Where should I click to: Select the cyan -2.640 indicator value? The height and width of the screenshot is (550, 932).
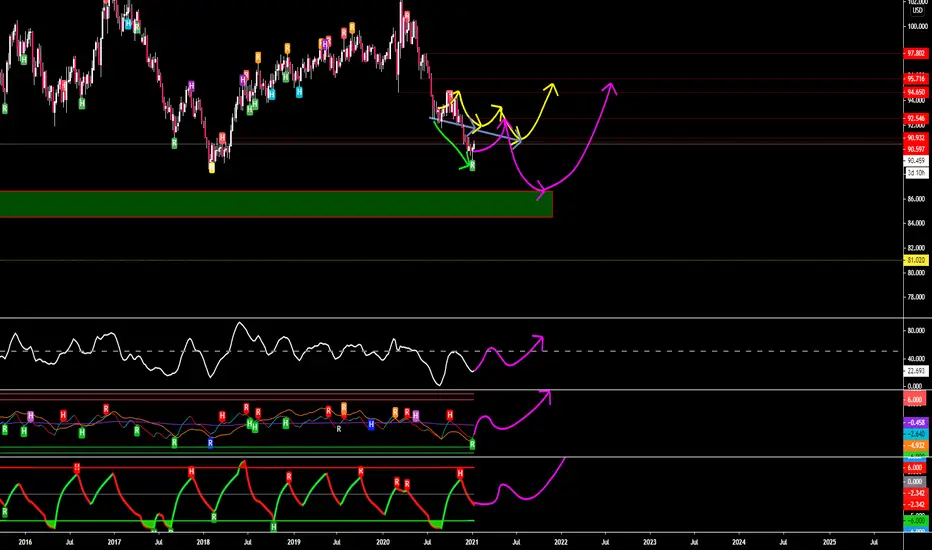click(916, 434)
